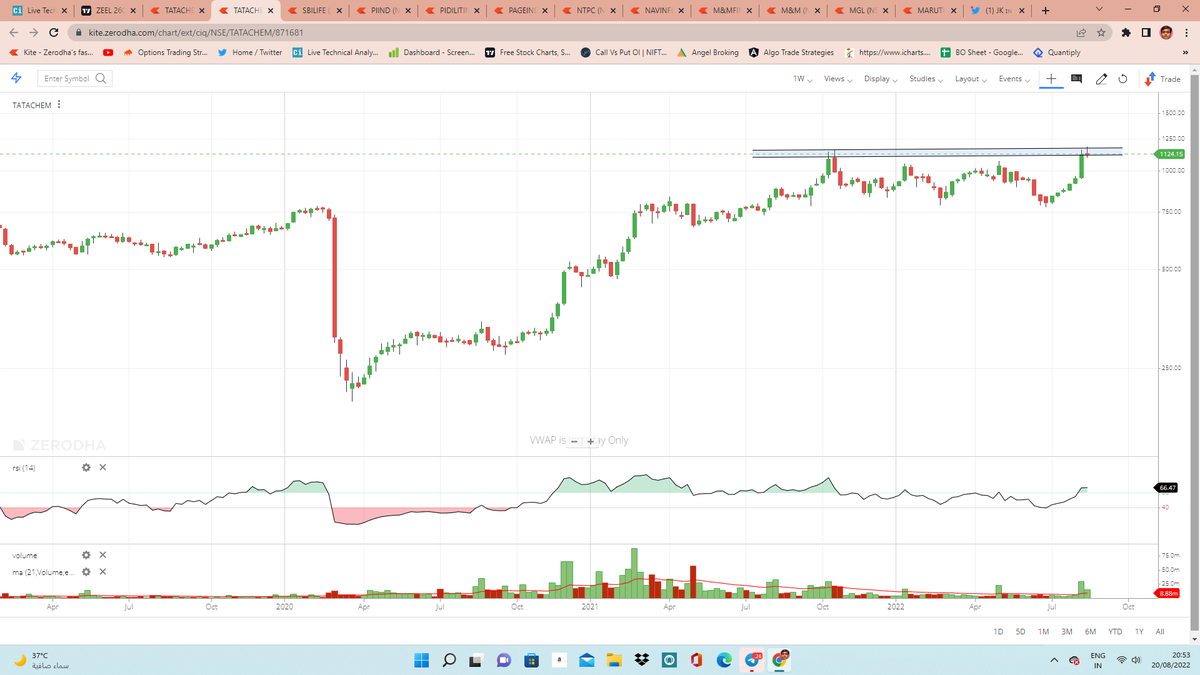
Task: Expand the Events dropdown
Action: (1014, 79)
